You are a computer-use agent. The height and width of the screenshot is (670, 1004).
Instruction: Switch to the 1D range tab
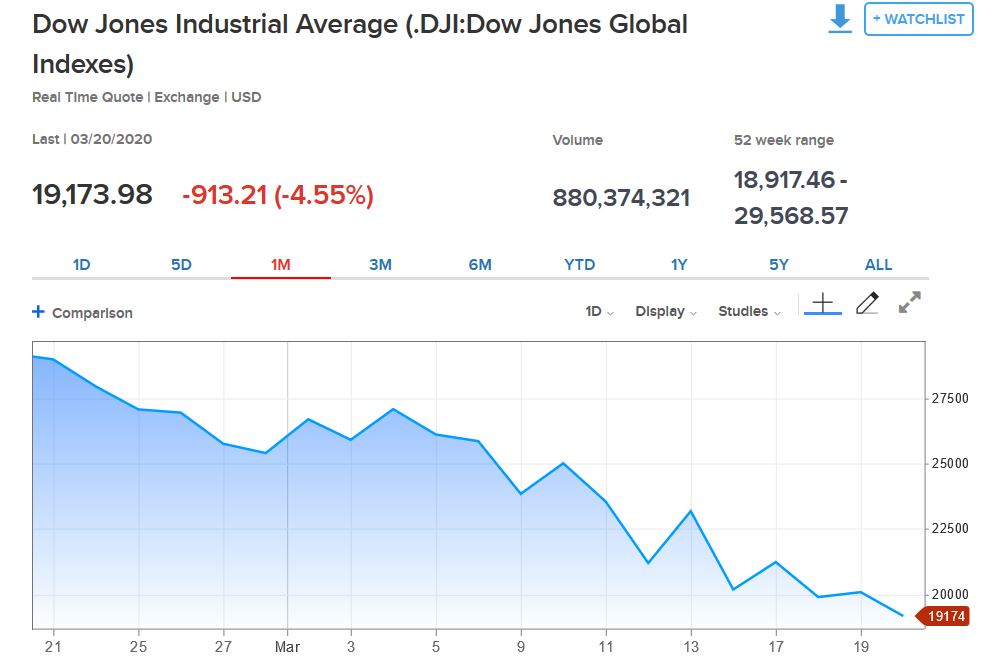[x=82, y=265]
